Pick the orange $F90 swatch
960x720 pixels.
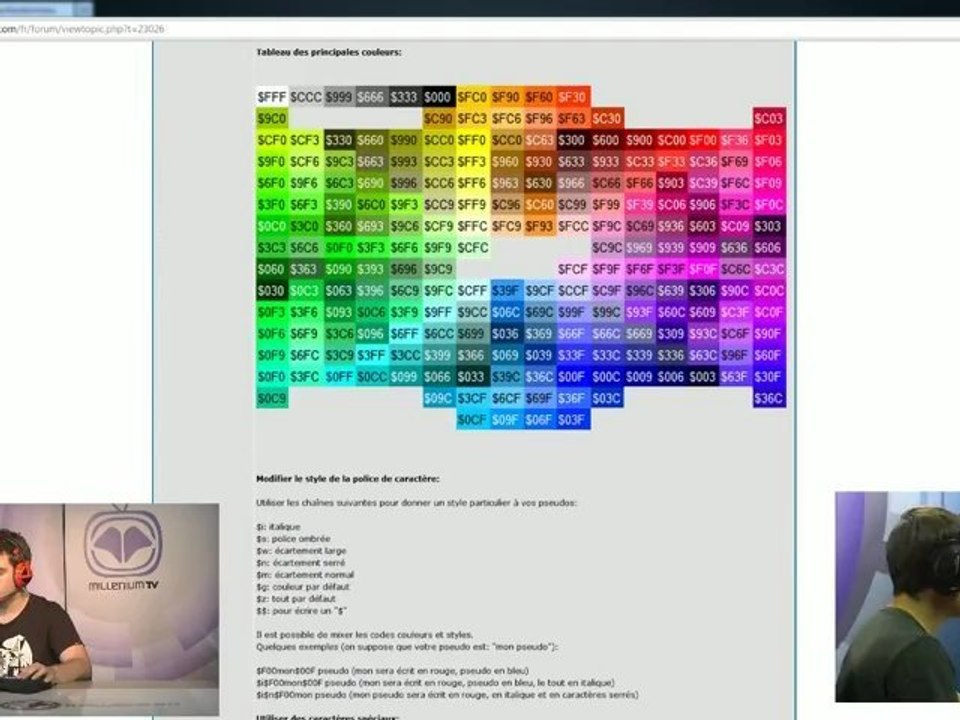point(505,97)
